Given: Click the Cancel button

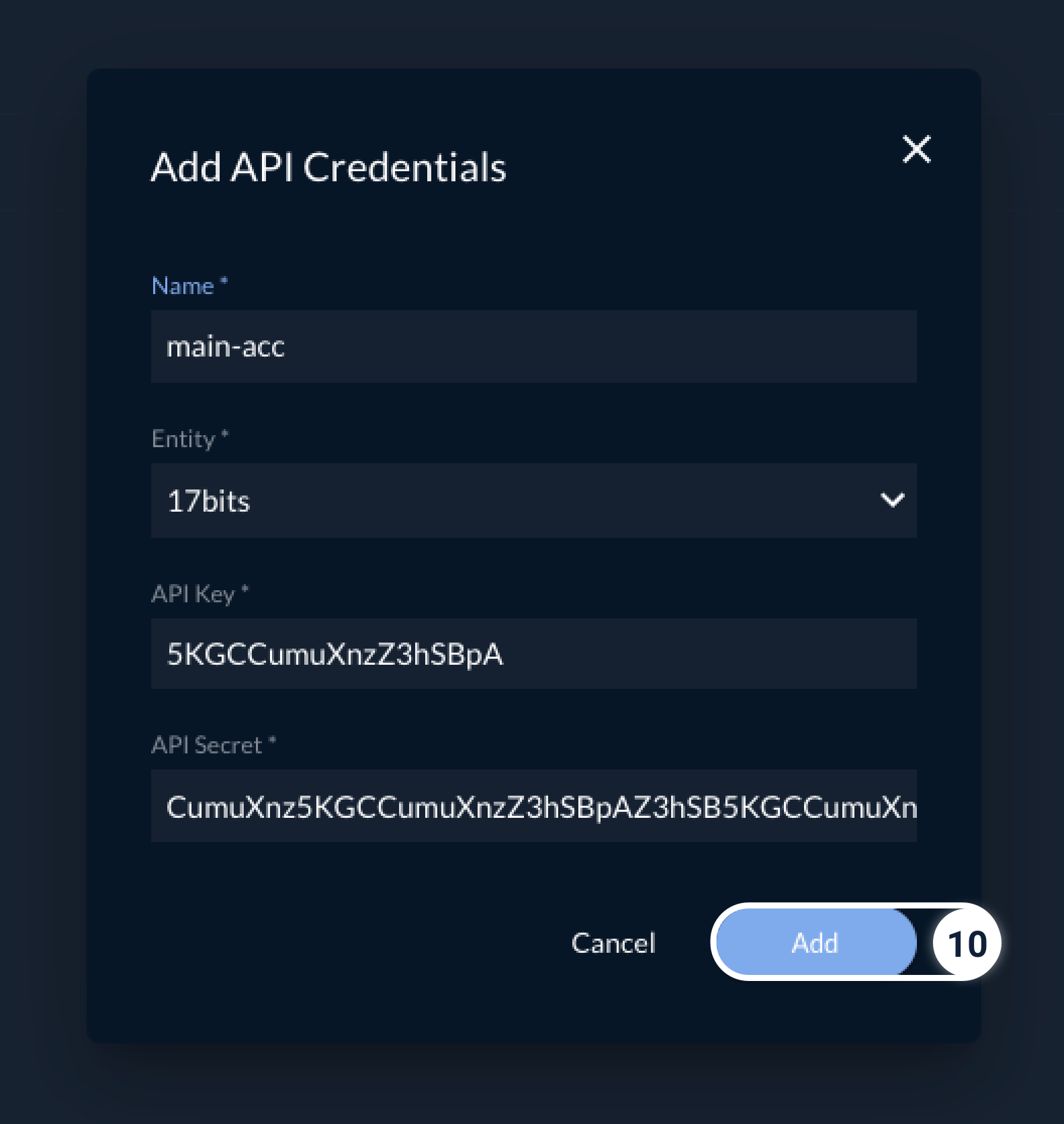Looking at the screenshot, I should [613, 943].
